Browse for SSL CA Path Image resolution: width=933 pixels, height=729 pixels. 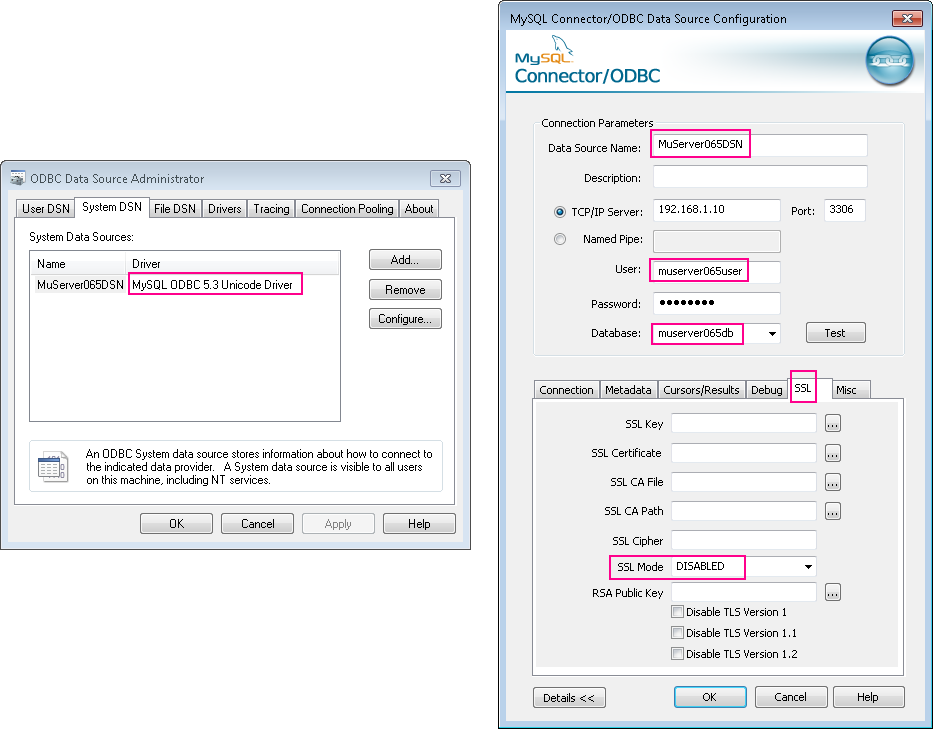pyautogui.click(x=832, y=511)
